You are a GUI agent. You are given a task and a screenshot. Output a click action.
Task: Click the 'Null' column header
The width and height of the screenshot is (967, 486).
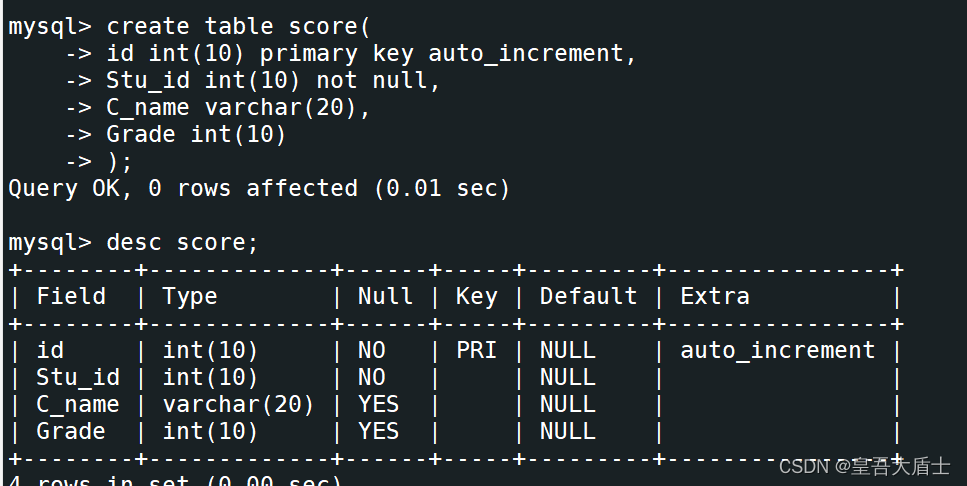385,296
